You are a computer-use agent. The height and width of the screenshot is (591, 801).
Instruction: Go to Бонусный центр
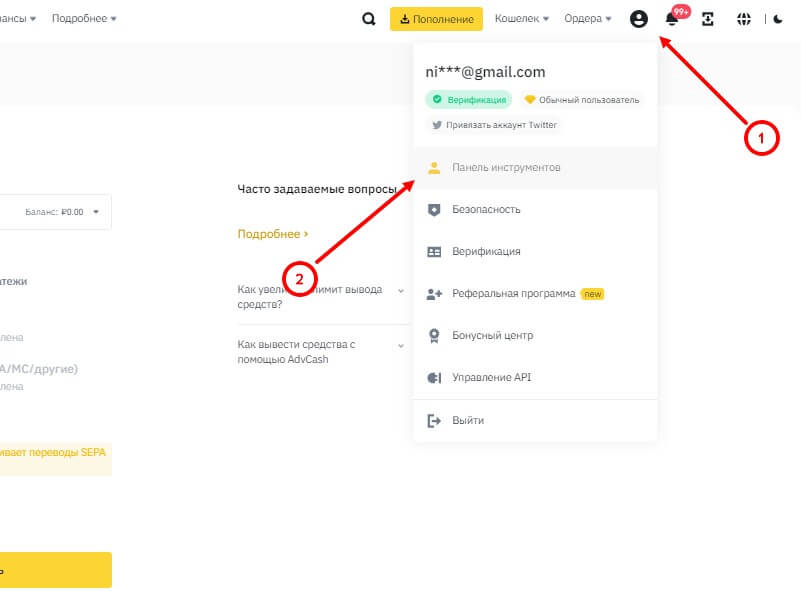point(492,336)
